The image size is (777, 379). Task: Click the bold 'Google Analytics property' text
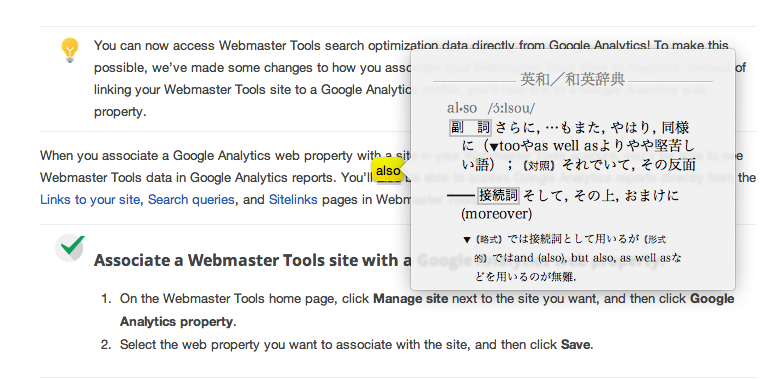(427, 310)
